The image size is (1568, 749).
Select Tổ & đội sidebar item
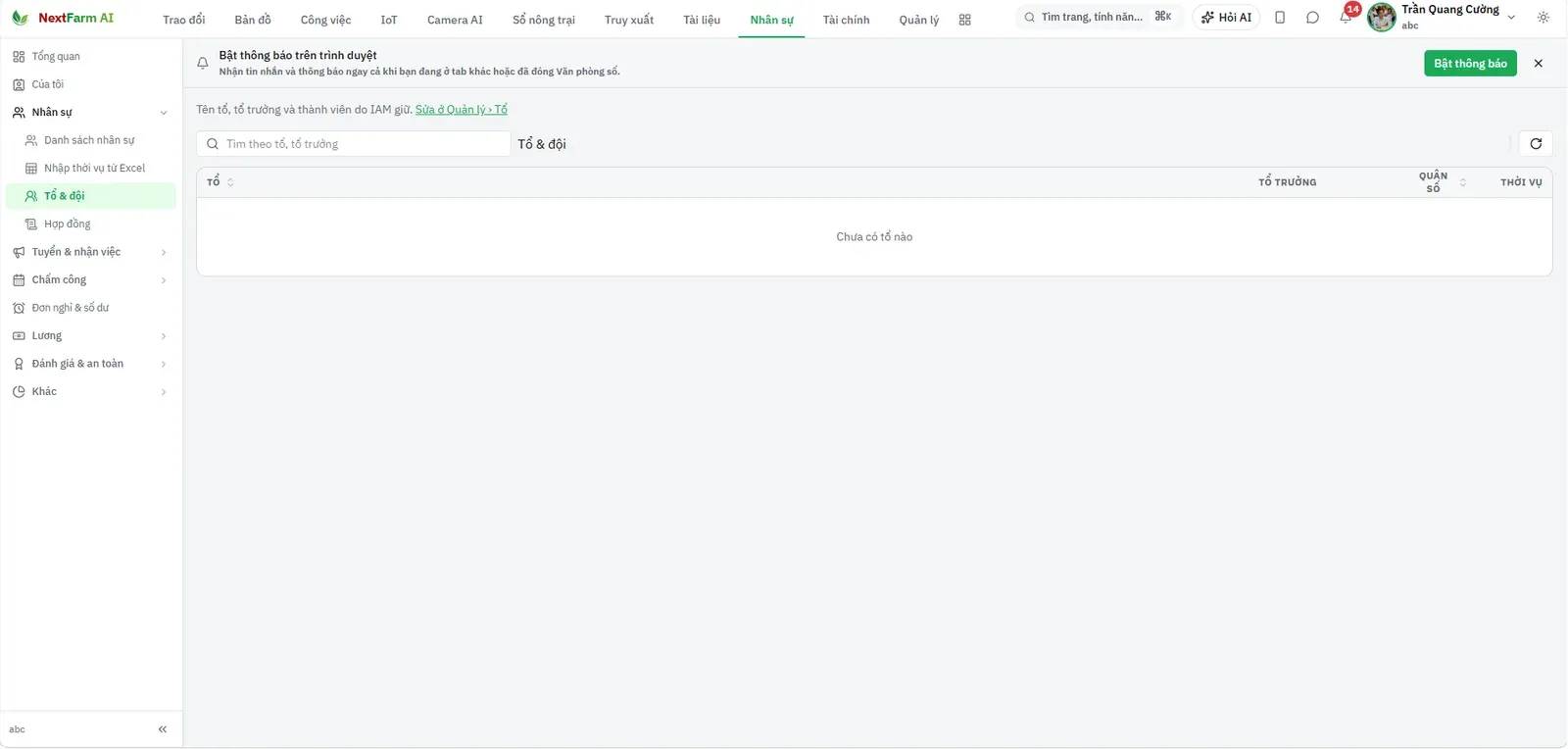click(x=91, y=196)
